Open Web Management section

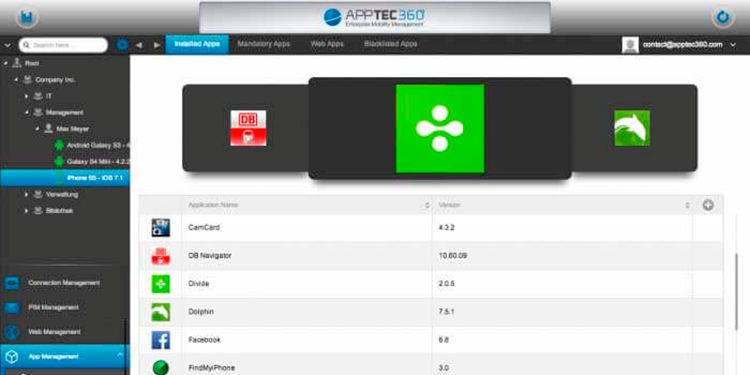pos(54,332)
